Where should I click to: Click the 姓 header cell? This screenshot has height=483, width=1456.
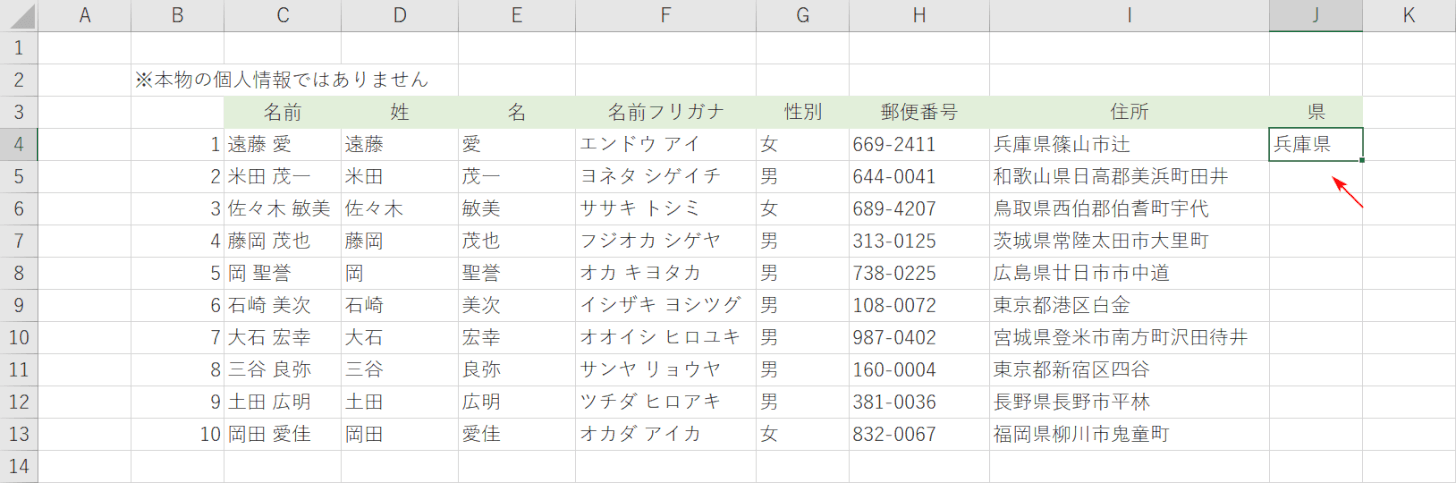pyautogui.click(x=400, y=112)
